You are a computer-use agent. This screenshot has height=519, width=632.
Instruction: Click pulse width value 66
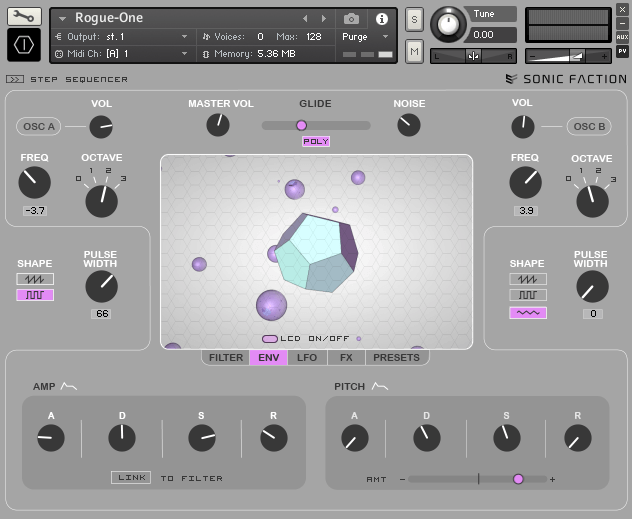pyautogui.click(x=102, y=314)
